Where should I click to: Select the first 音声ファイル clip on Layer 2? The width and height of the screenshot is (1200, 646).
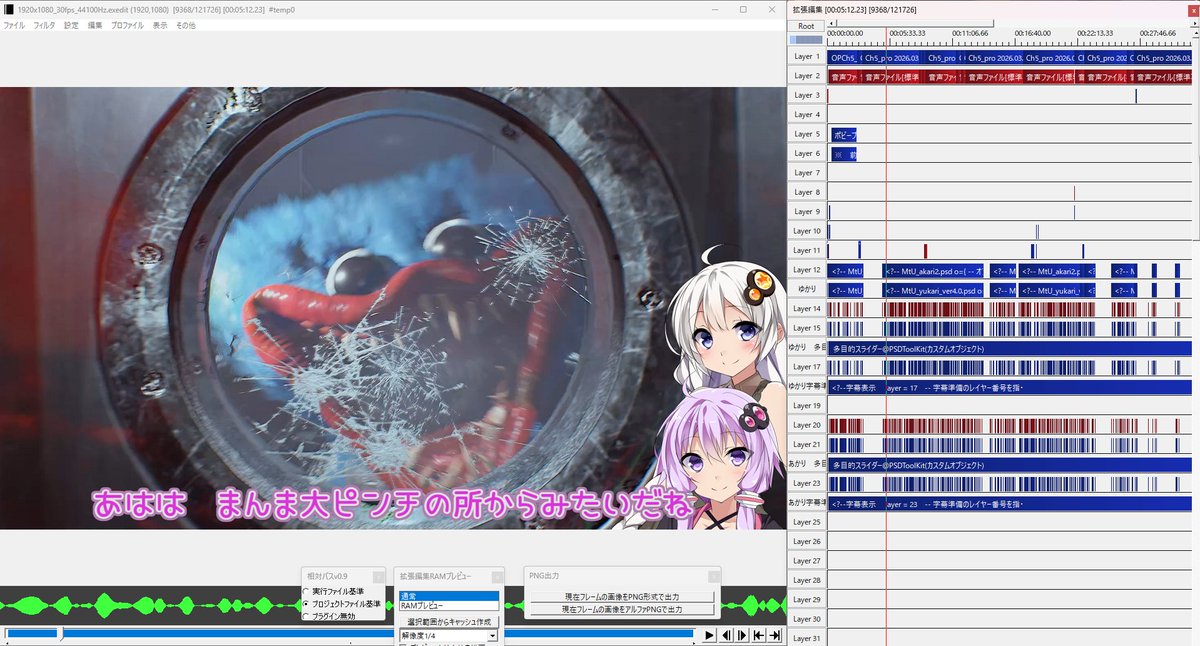tap(843, 76)
